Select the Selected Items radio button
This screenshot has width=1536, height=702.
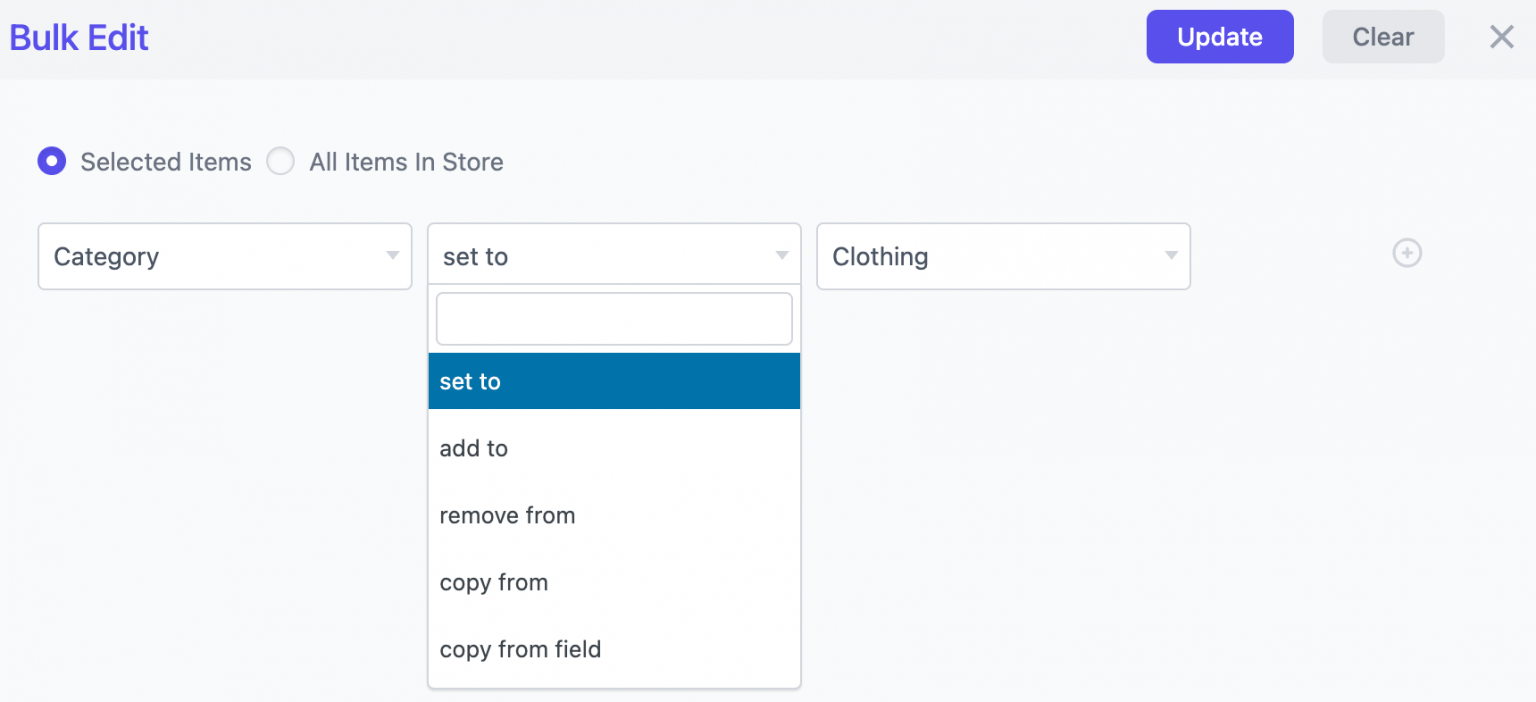52,161
